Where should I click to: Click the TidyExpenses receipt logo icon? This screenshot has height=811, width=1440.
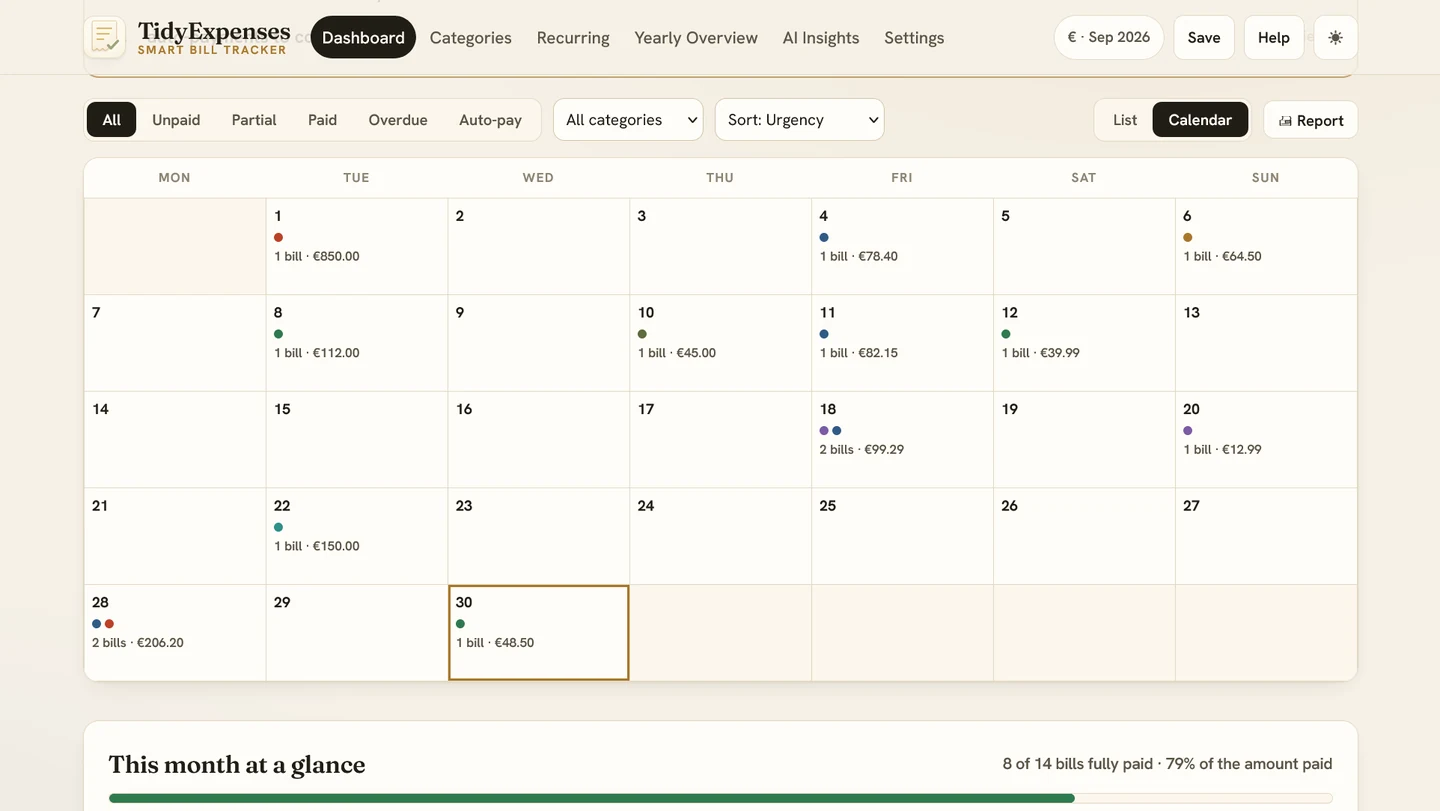[x=104, y=37]
